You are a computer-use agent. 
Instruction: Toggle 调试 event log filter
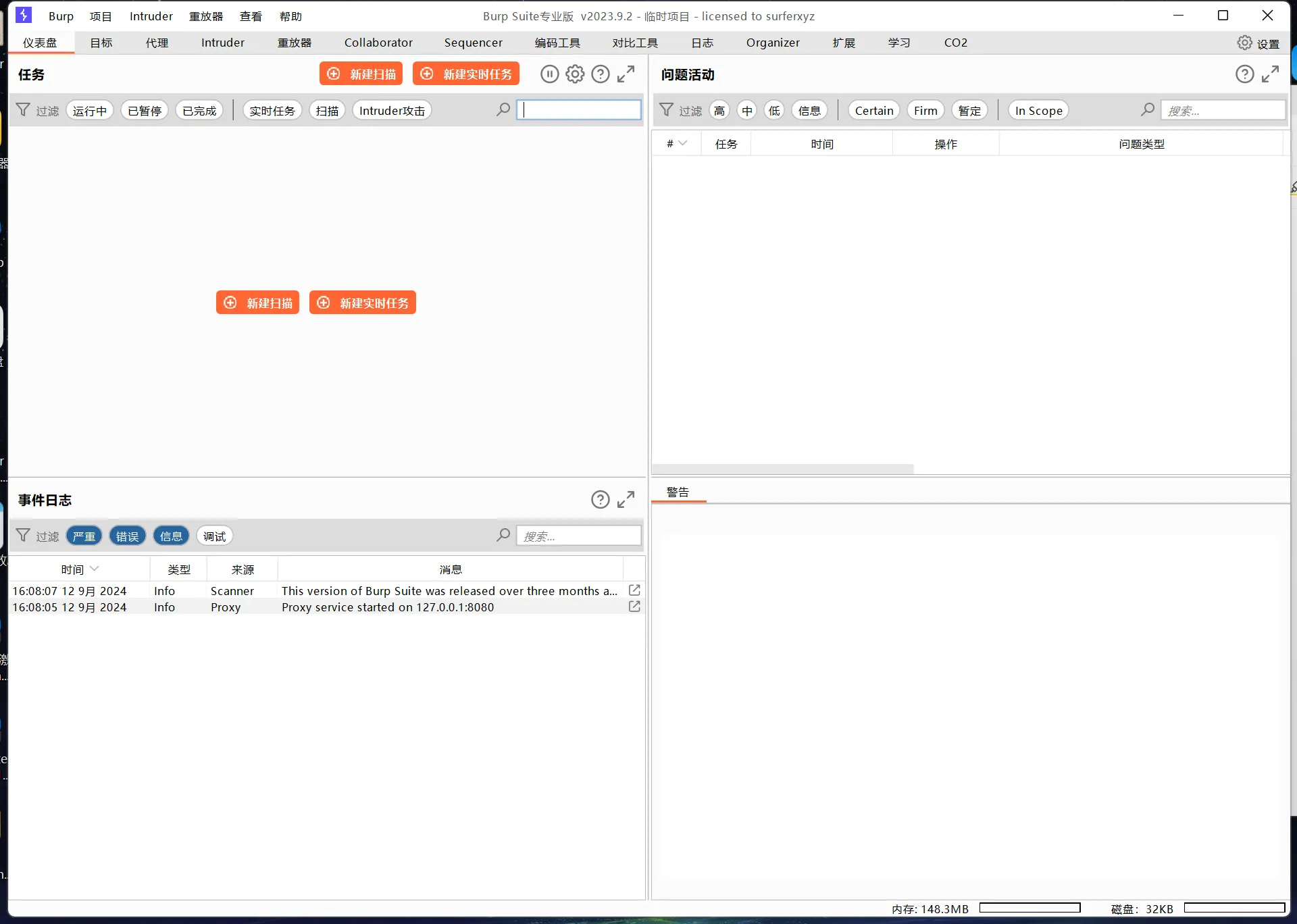point(215,536)
